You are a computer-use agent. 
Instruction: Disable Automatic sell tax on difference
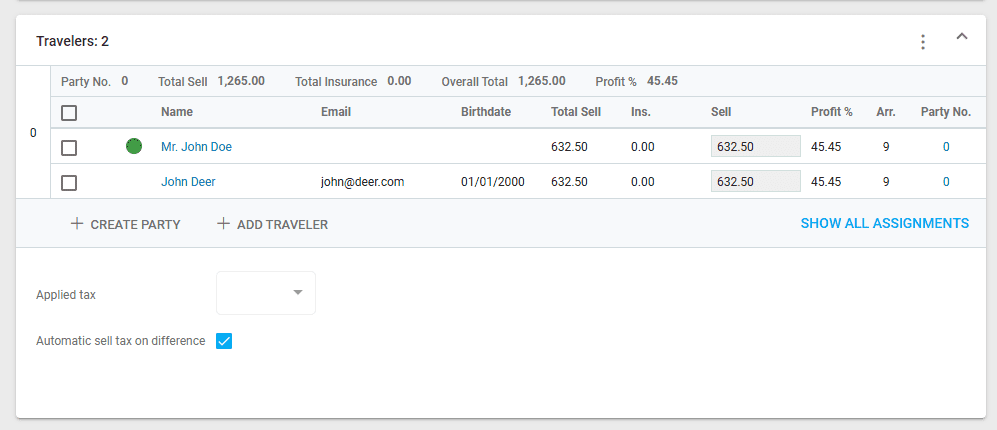[224, 341]
